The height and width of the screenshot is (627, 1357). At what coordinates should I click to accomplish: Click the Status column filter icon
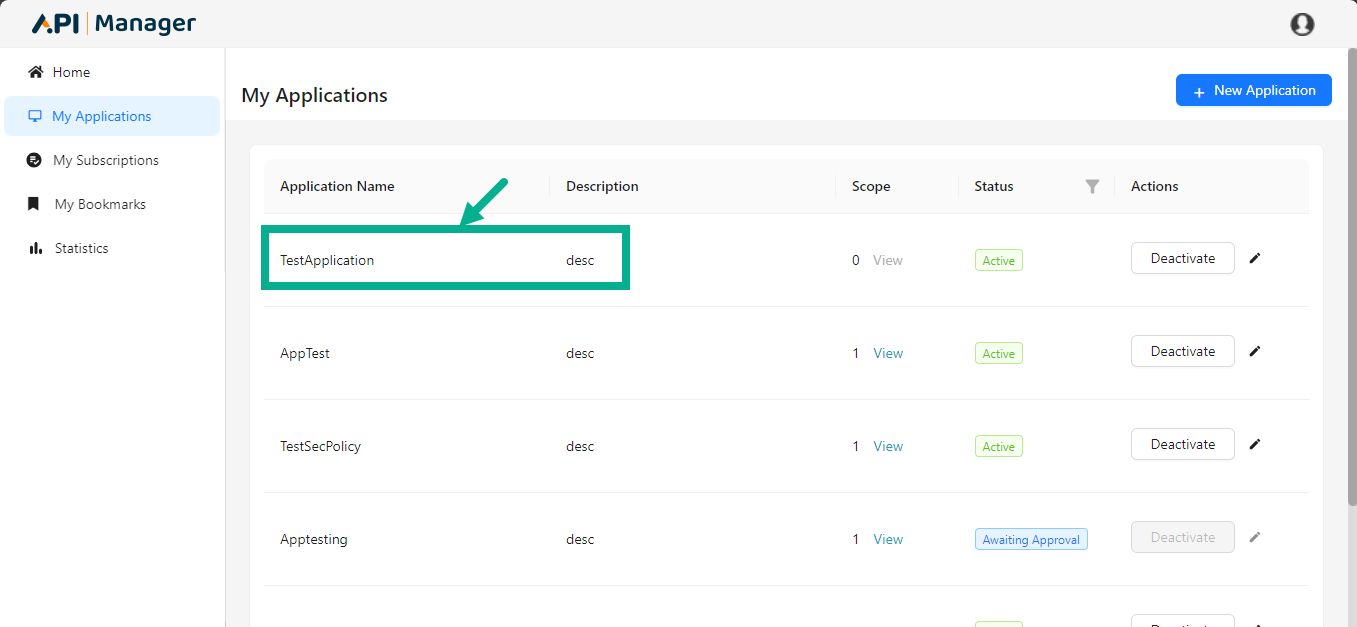pyautogui.click(x=1092, y=186)
